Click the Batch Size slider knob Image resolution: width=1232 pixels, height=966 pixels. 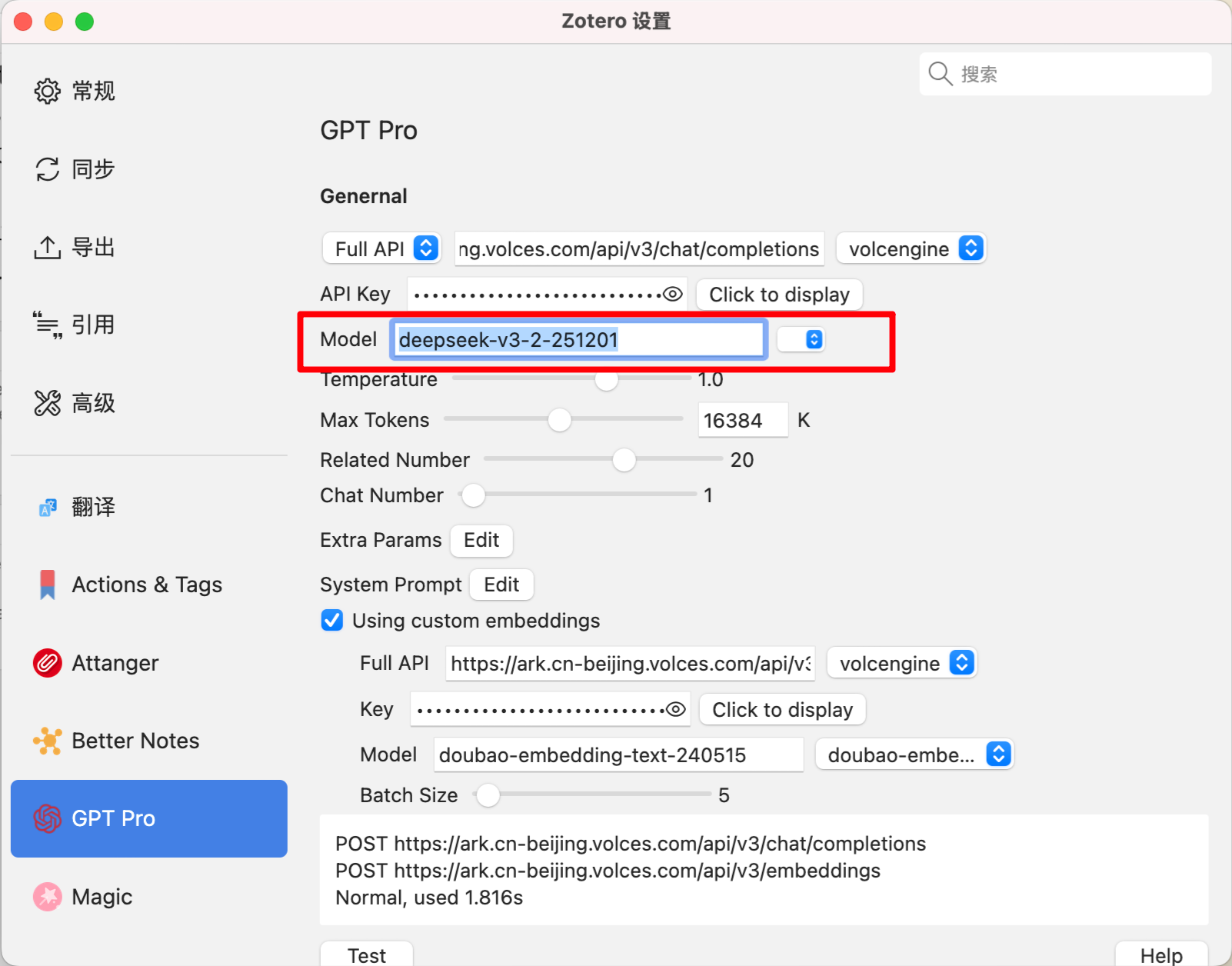(x=488, y=794)
